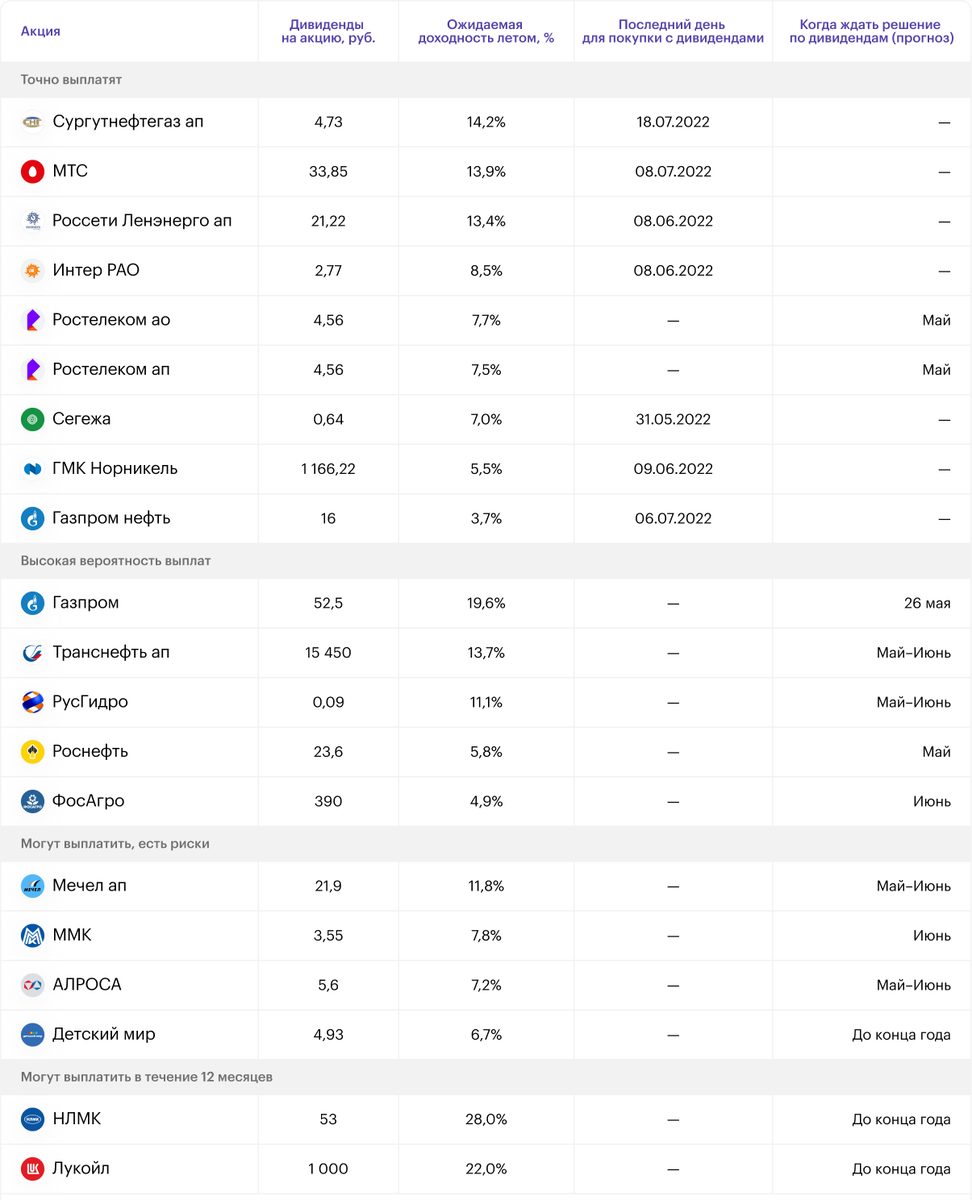Click the red Лукойл logo icon
Screen dimensions: 972x1200
33,1169
